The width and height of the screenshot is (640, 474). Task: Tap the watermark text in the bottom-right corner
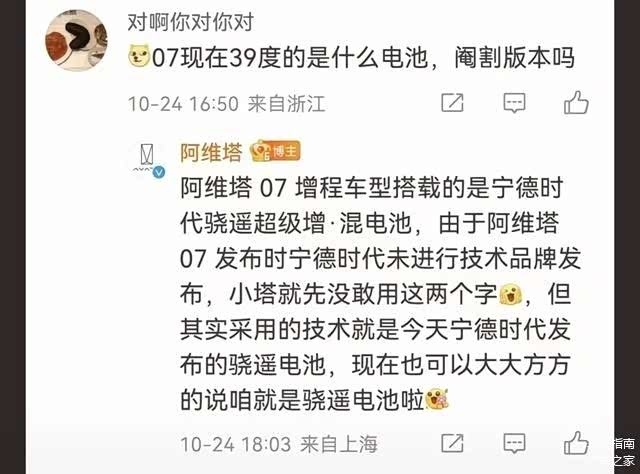click(624, 452)
